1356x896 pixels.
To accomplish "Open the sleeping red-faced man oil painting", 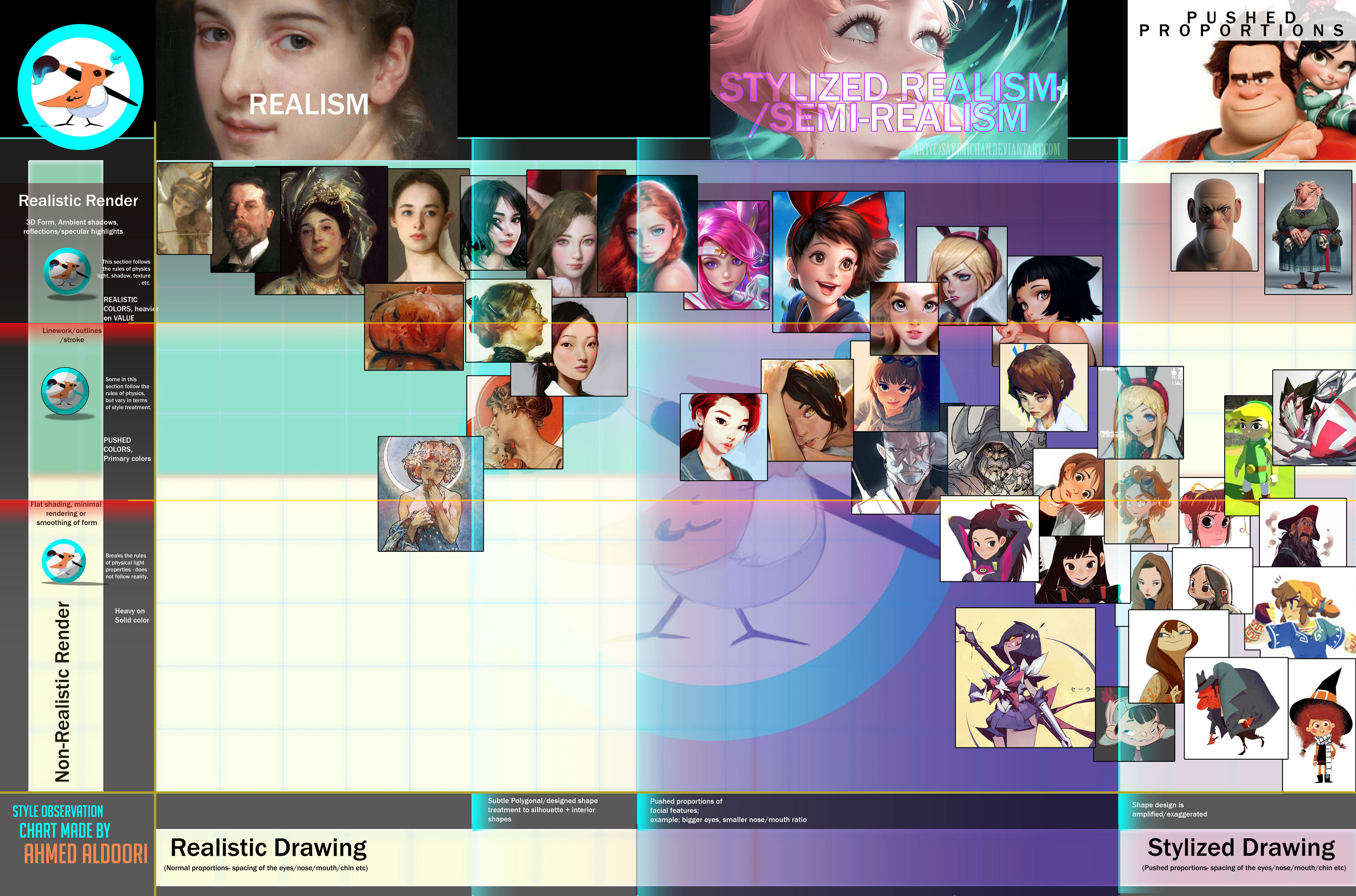I will tap(414, 327).
